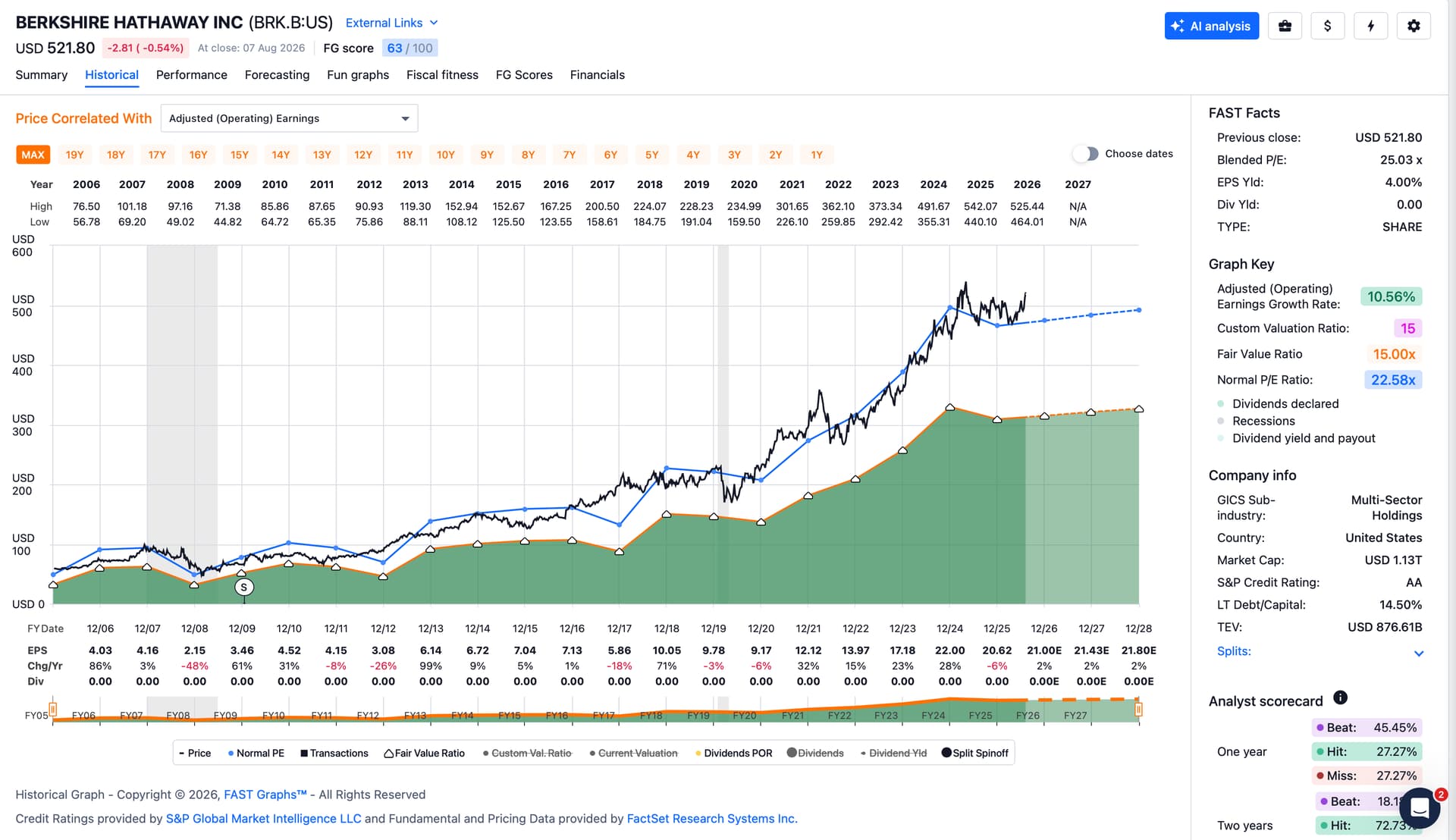Screen dimensions: 1456x840
Task: Click the 2024 High value 491.67
Action: (934, 206)
